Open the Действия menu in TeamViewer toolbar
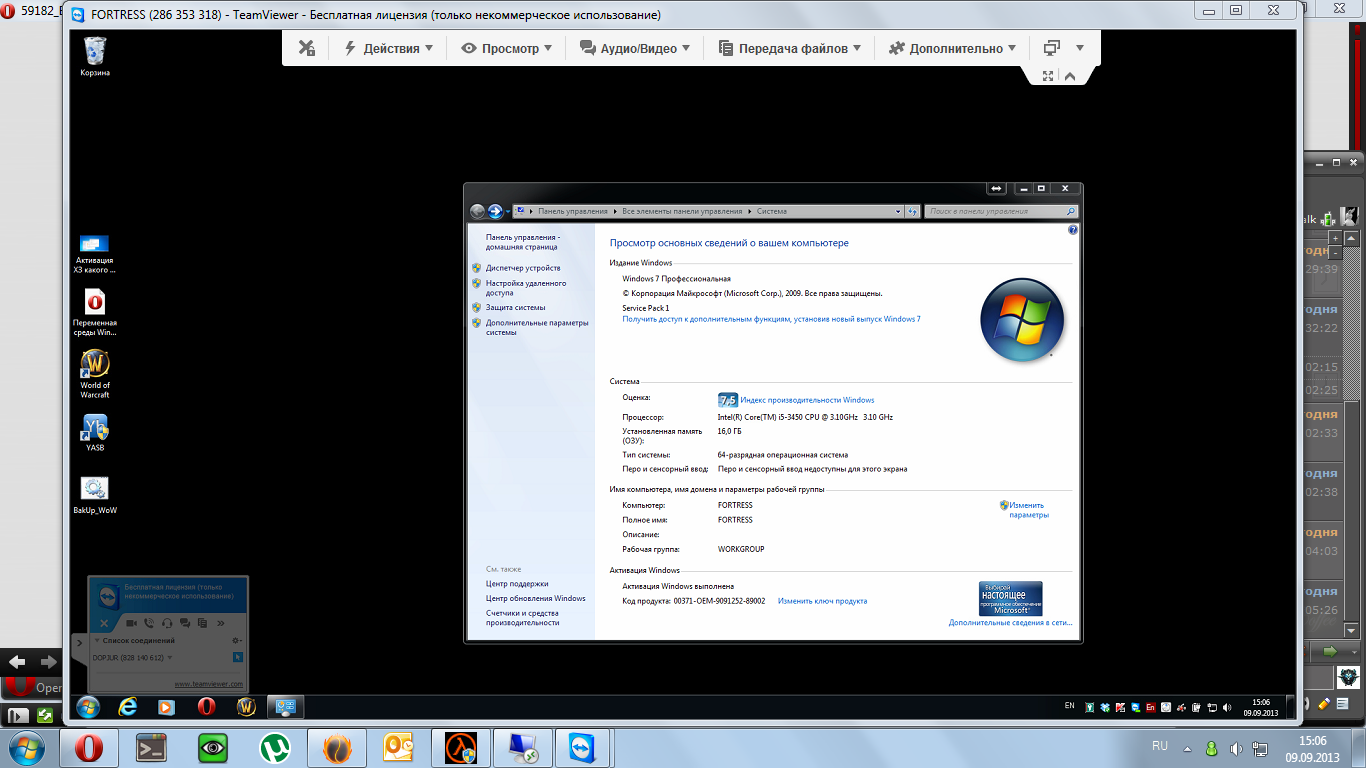 tap(388, 48)
